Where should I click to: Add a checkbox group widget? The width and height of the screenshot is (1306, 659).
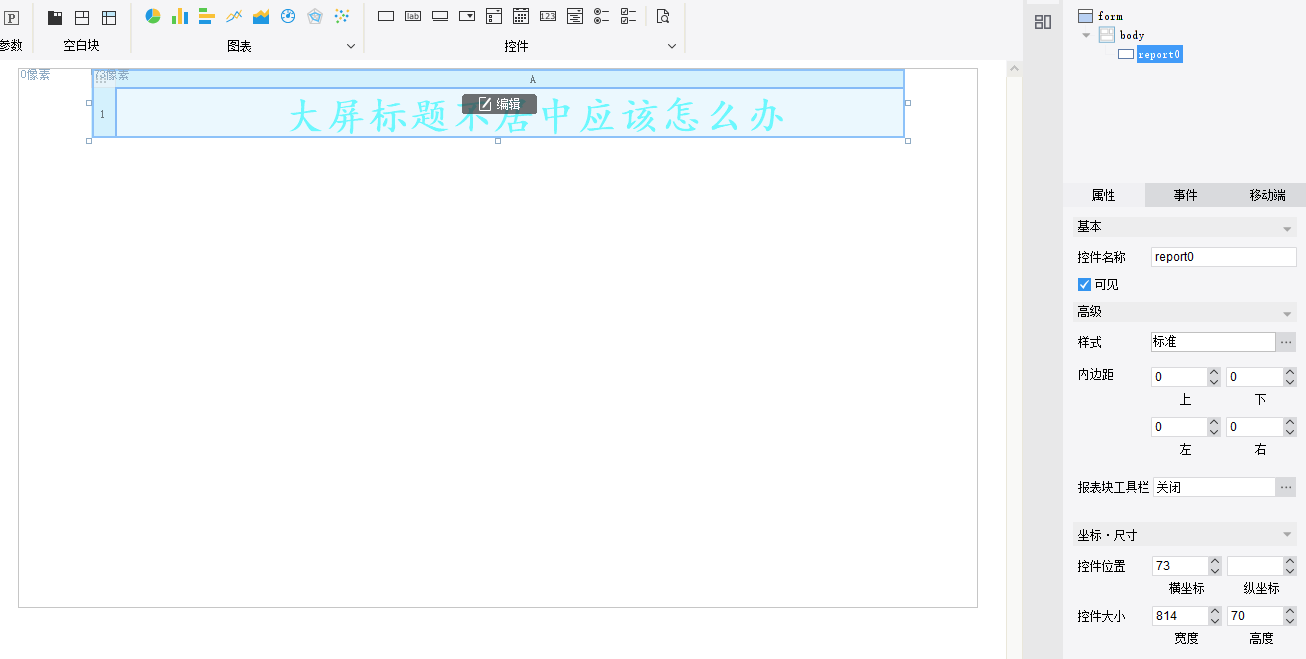coord(629,16)
